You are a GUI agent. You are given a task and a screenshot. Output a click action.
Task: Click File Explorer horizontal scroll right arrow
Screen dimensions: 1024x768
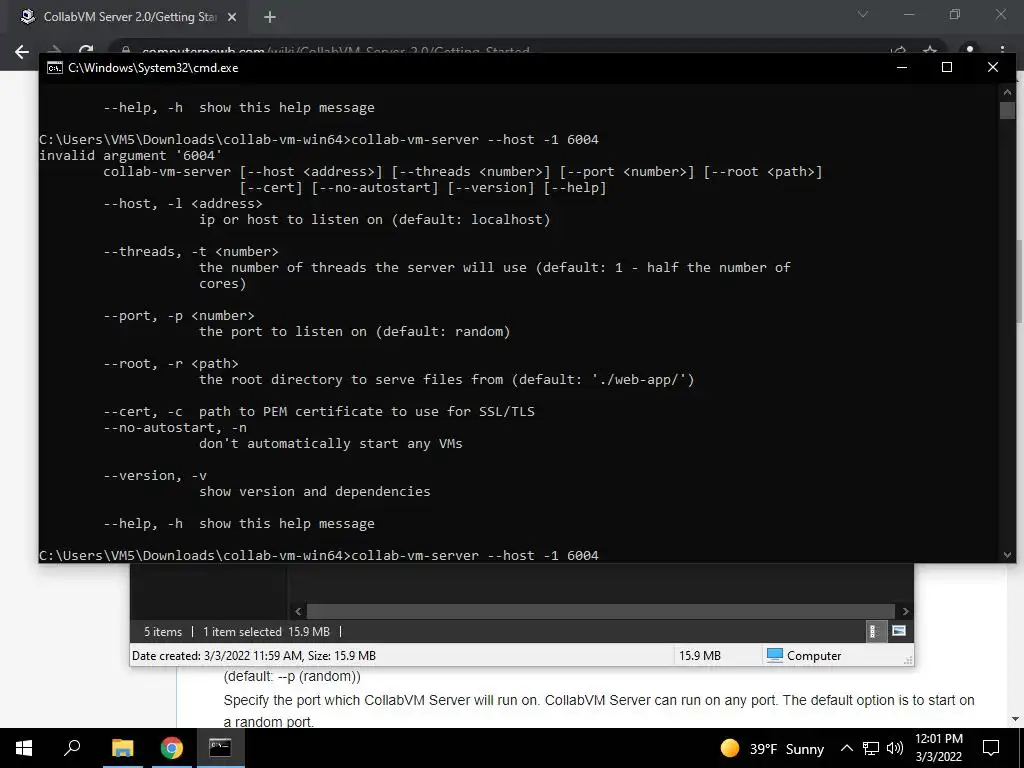point(905,611)
